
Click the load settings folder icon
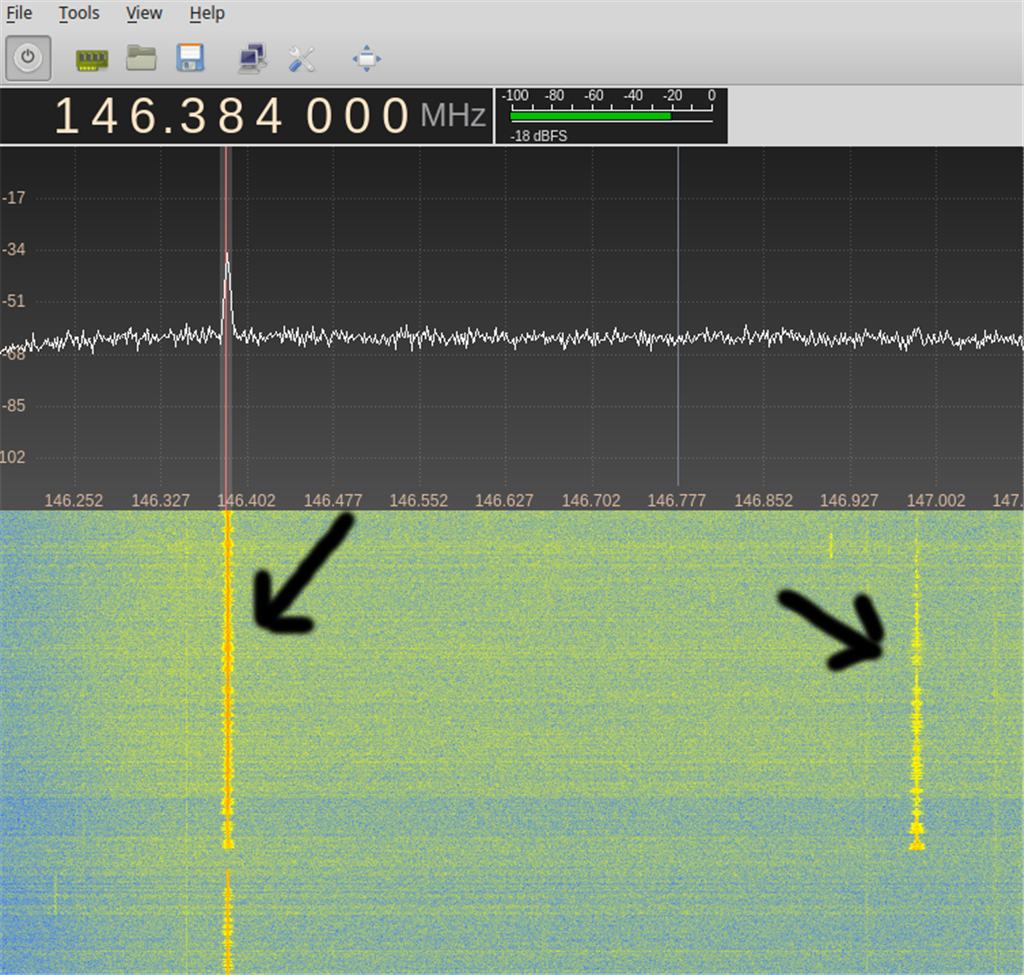tap(141, 58)
